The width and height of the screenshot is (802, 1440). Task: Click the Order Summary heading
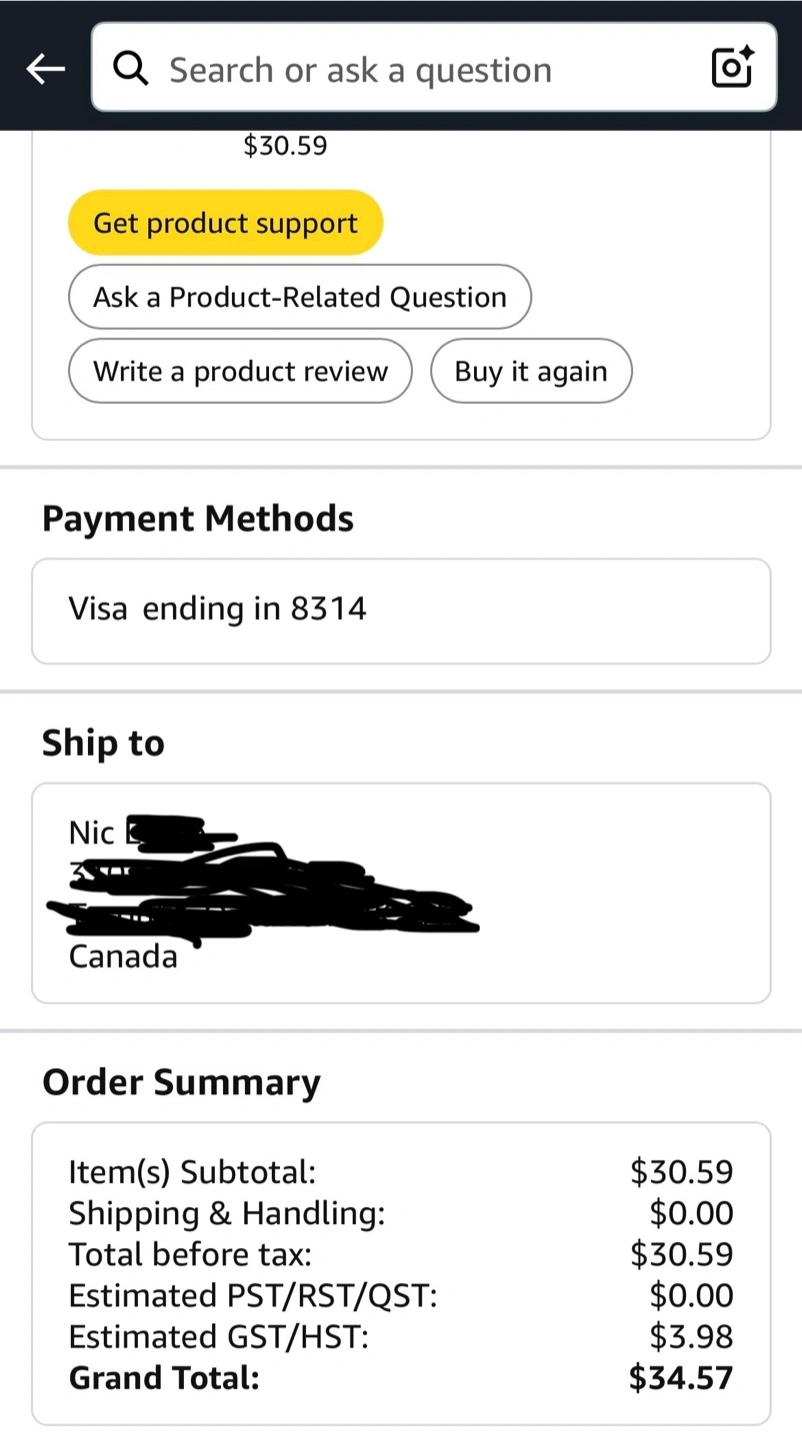click(181, 1082)
